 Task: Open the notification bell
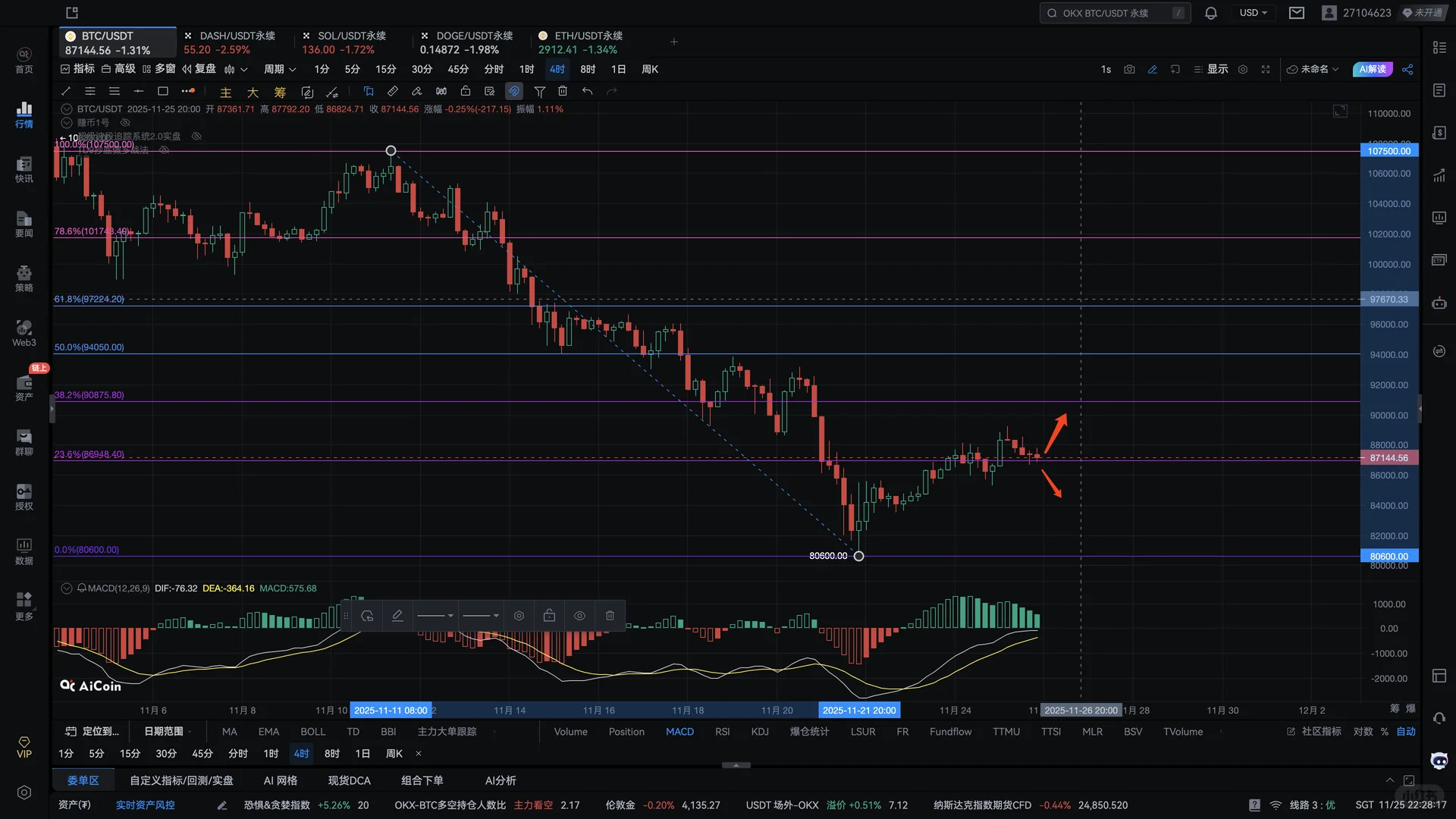click(1210, 13)
